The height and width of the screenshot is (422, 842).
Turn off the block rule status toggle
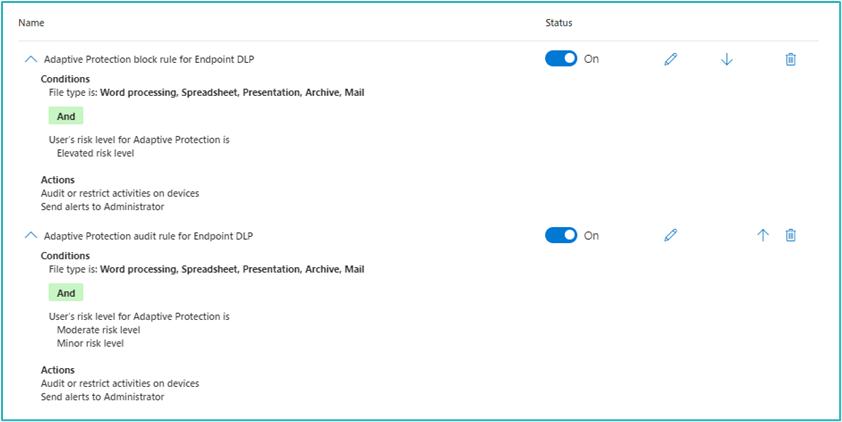click(561, 59)
